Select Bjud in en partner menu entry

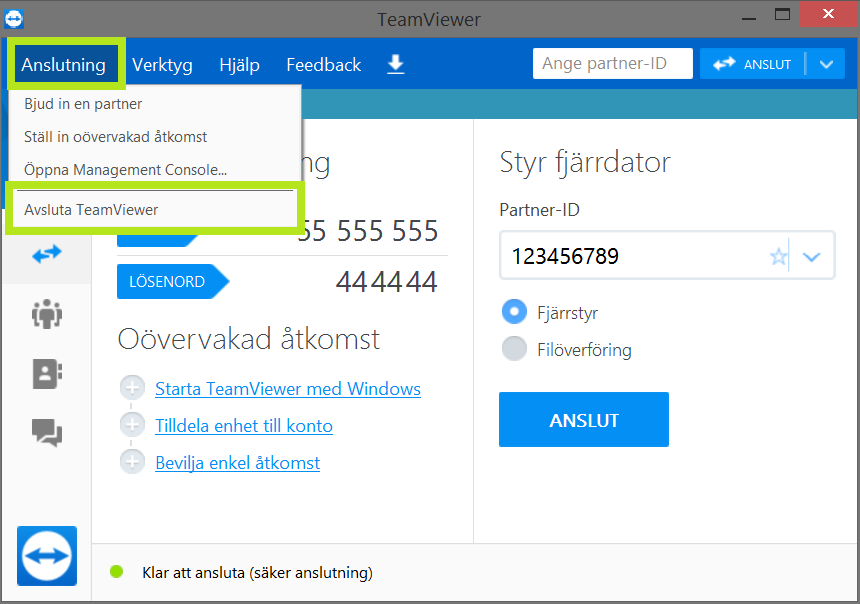click(83, 104)
